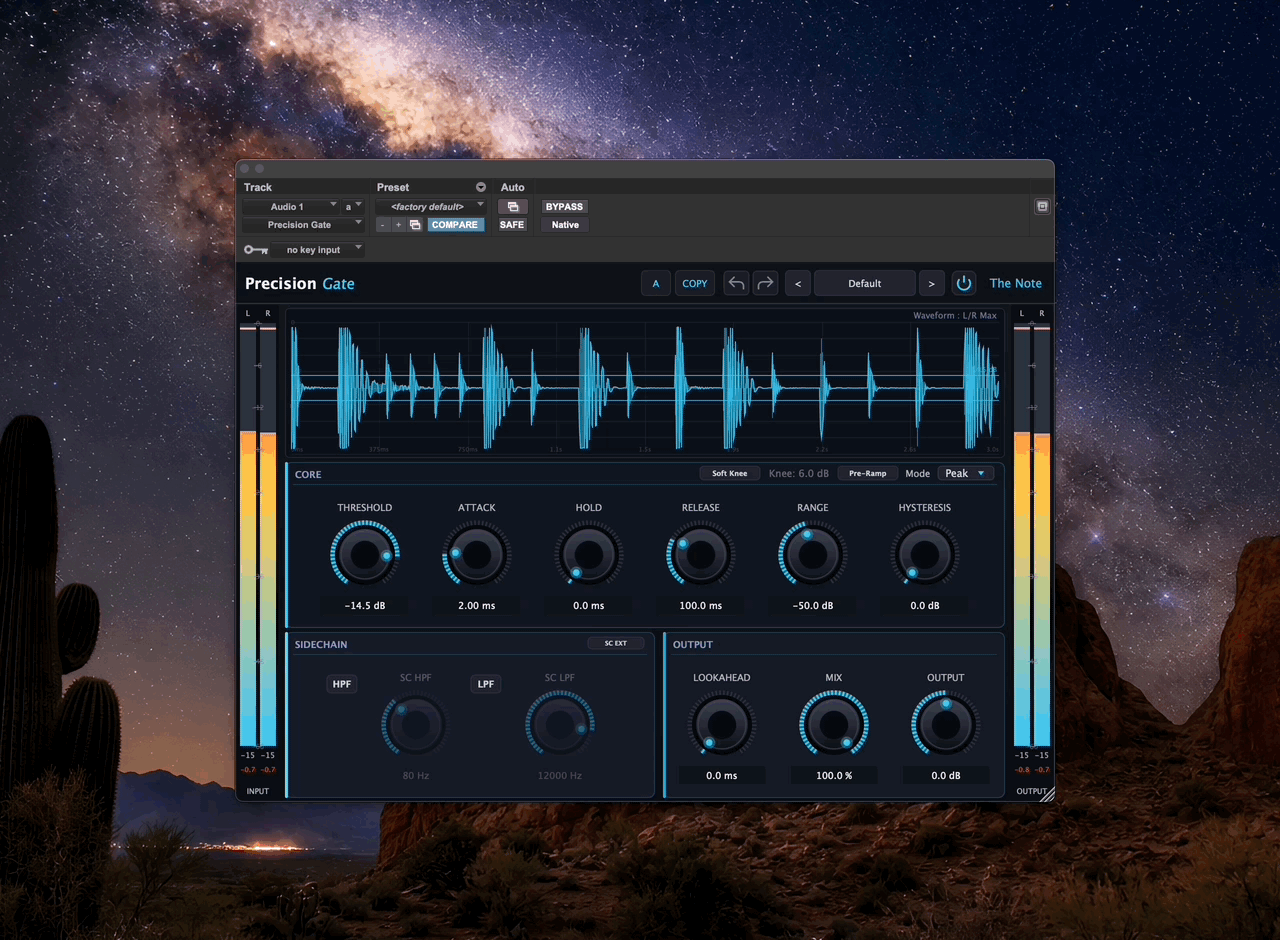Go to next preset arrow
Screen dimensions: 1280x940
[931, 283]
